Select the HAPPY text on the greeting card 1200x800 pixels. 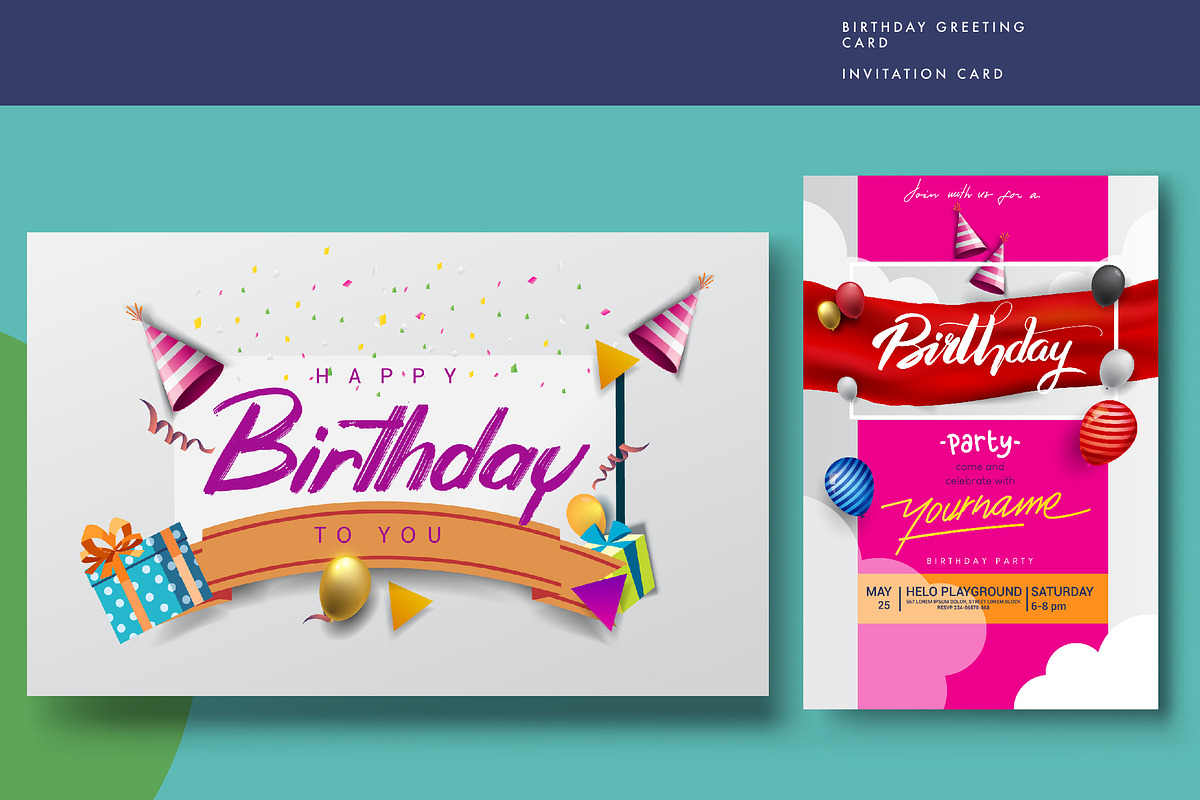(x=387, y=376)
